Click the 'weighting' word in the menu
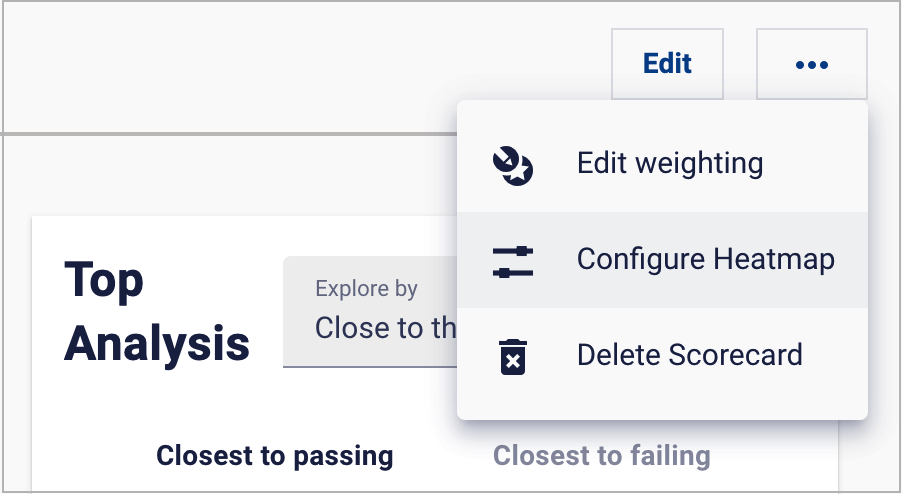This screenshot has width=902, height=494. coord(700,164)
